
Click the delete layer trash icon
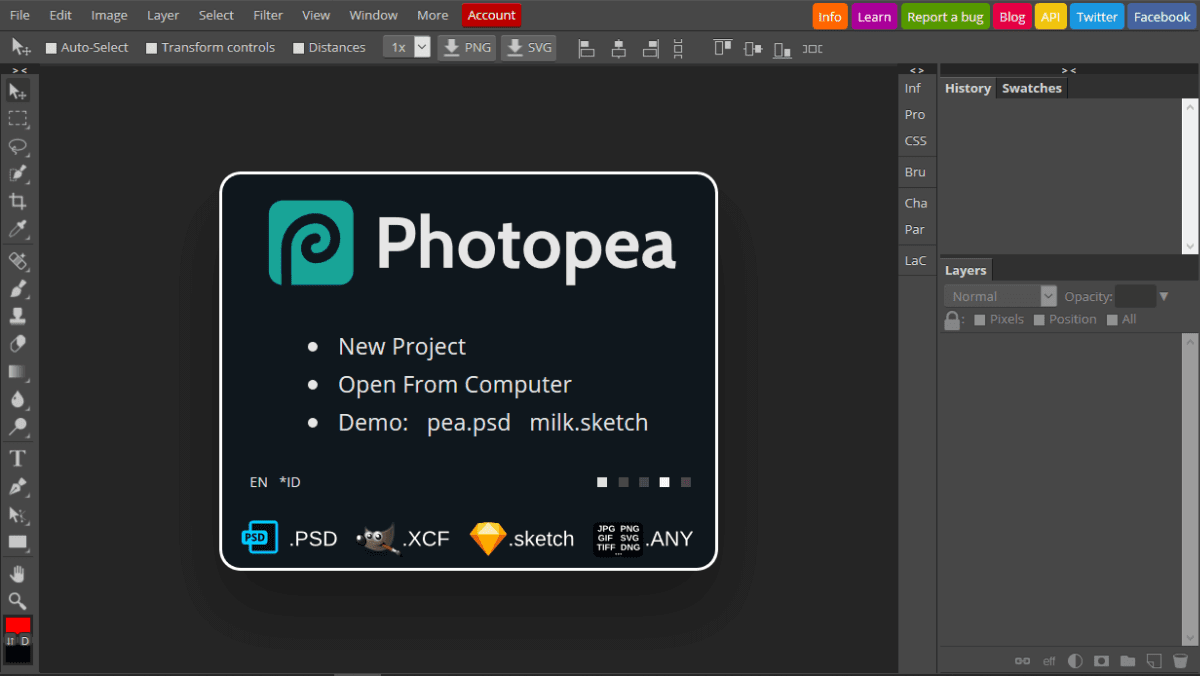click(x=1180, y=661)
